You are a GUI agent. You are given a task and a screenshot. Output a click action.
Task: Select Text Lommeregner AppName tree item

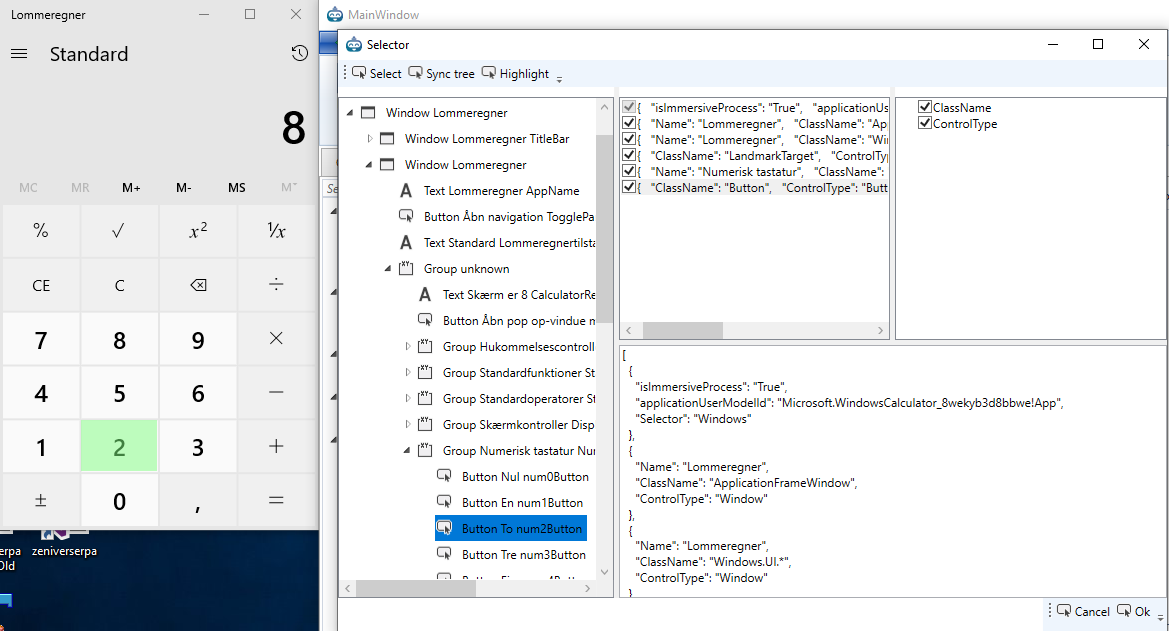coord(501,191)
